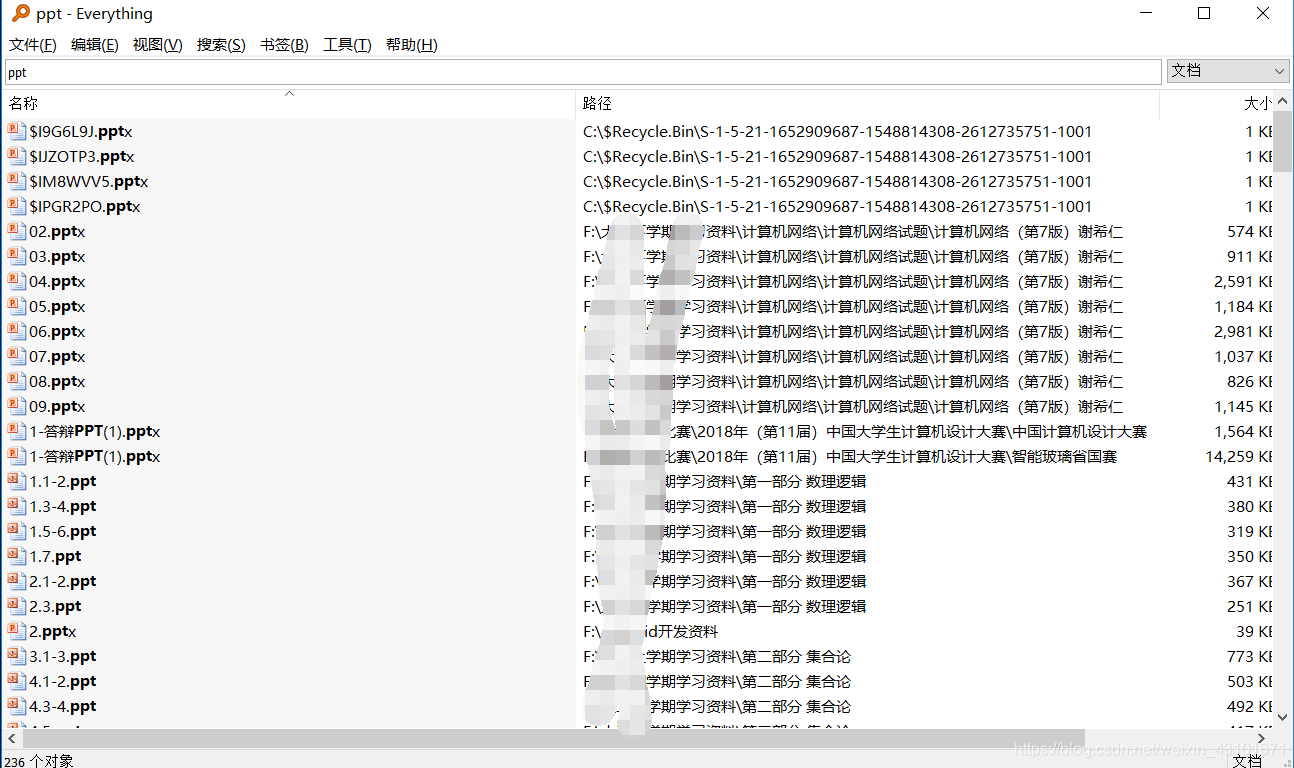
Task: Maximize the Everything window
Action: coord(1204,13)
